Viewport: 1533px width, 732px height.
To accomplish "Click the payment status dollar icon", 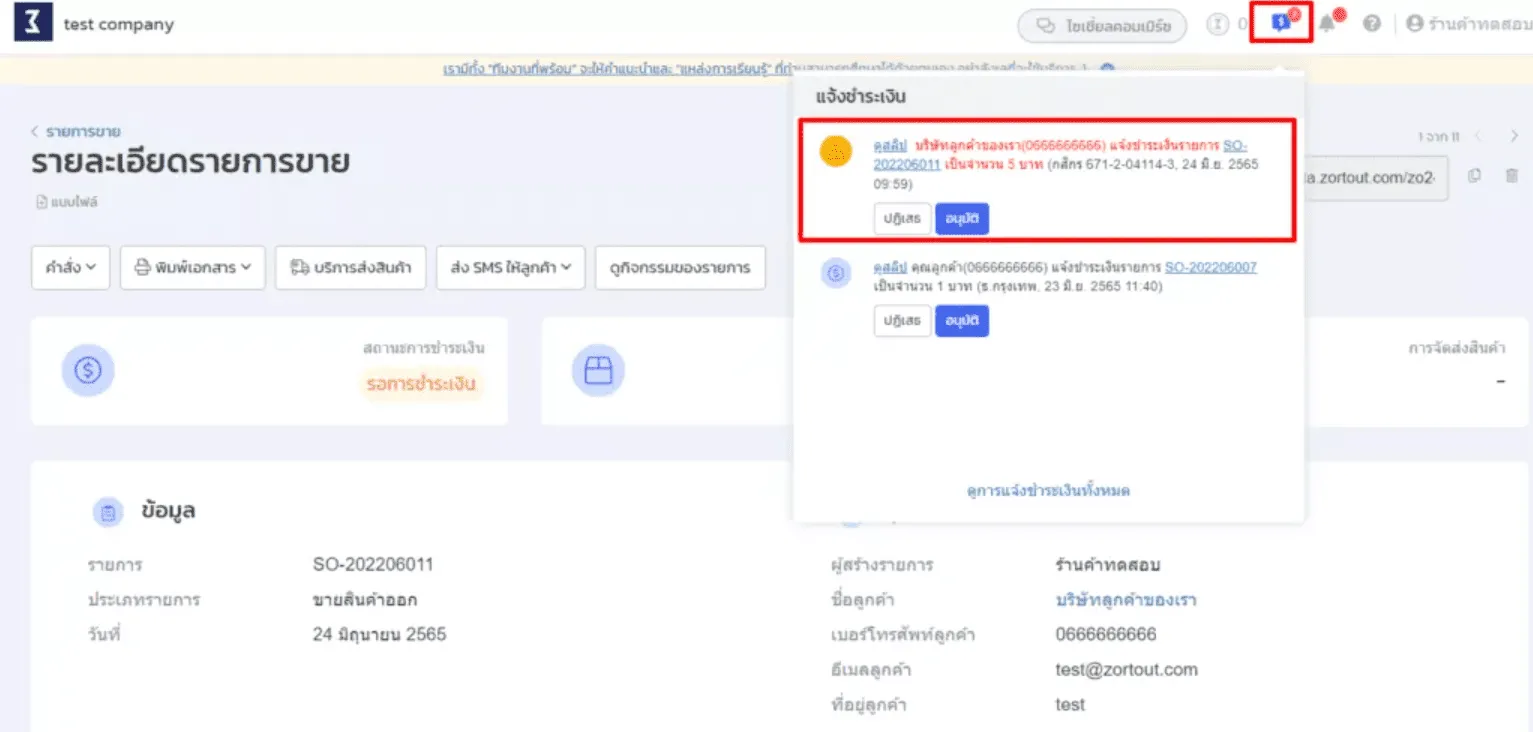I will pyautogui.click(x=88, y=371).
